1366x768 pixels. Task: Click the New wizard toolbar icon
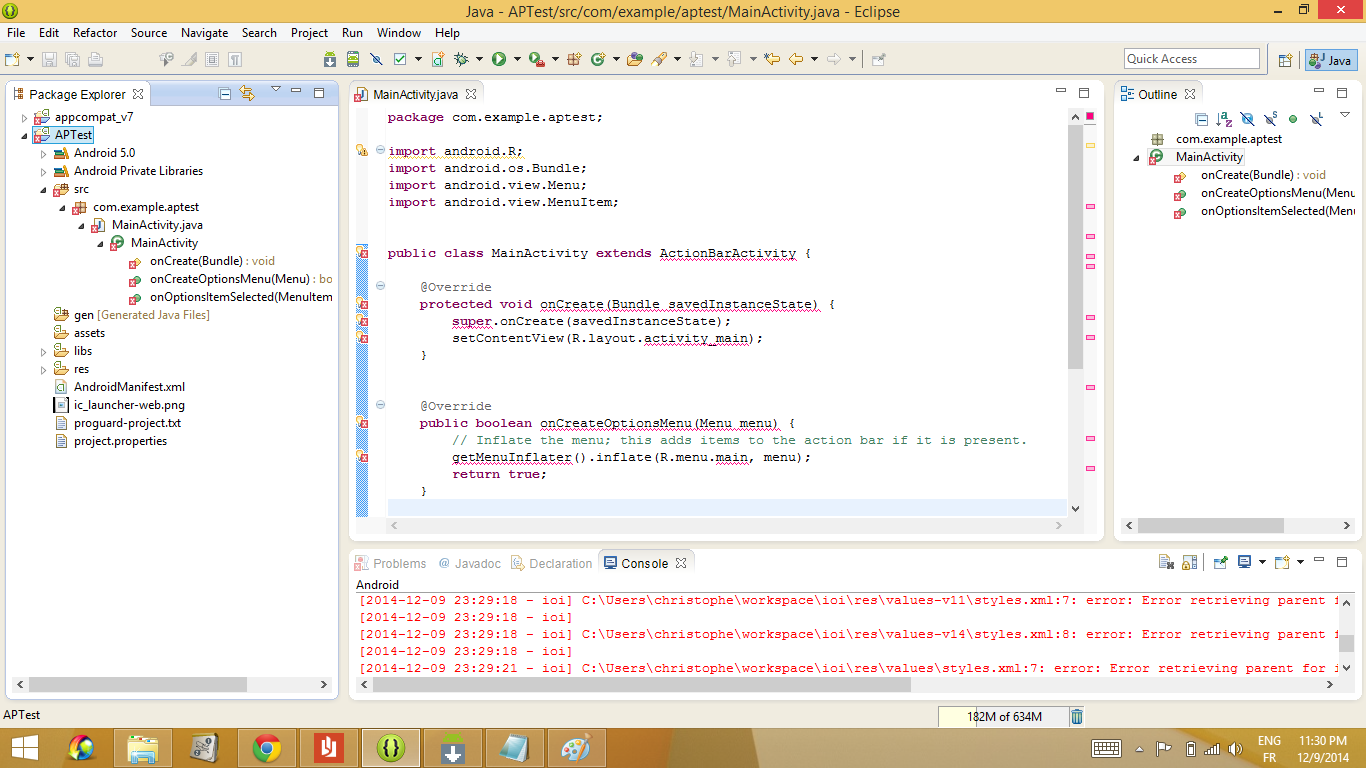(11, 59)
